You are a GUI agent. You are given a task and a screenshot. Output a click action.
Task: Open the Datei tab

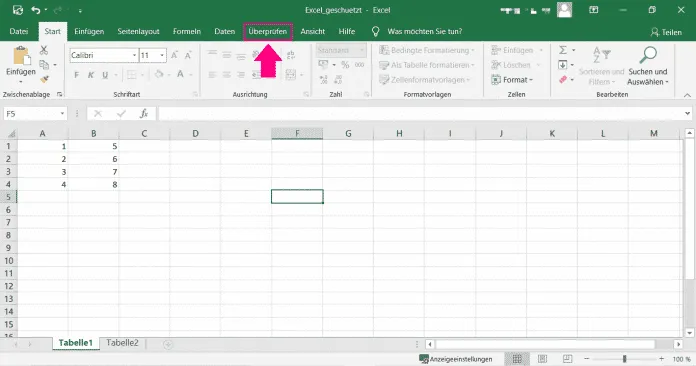tap(19, 31)
